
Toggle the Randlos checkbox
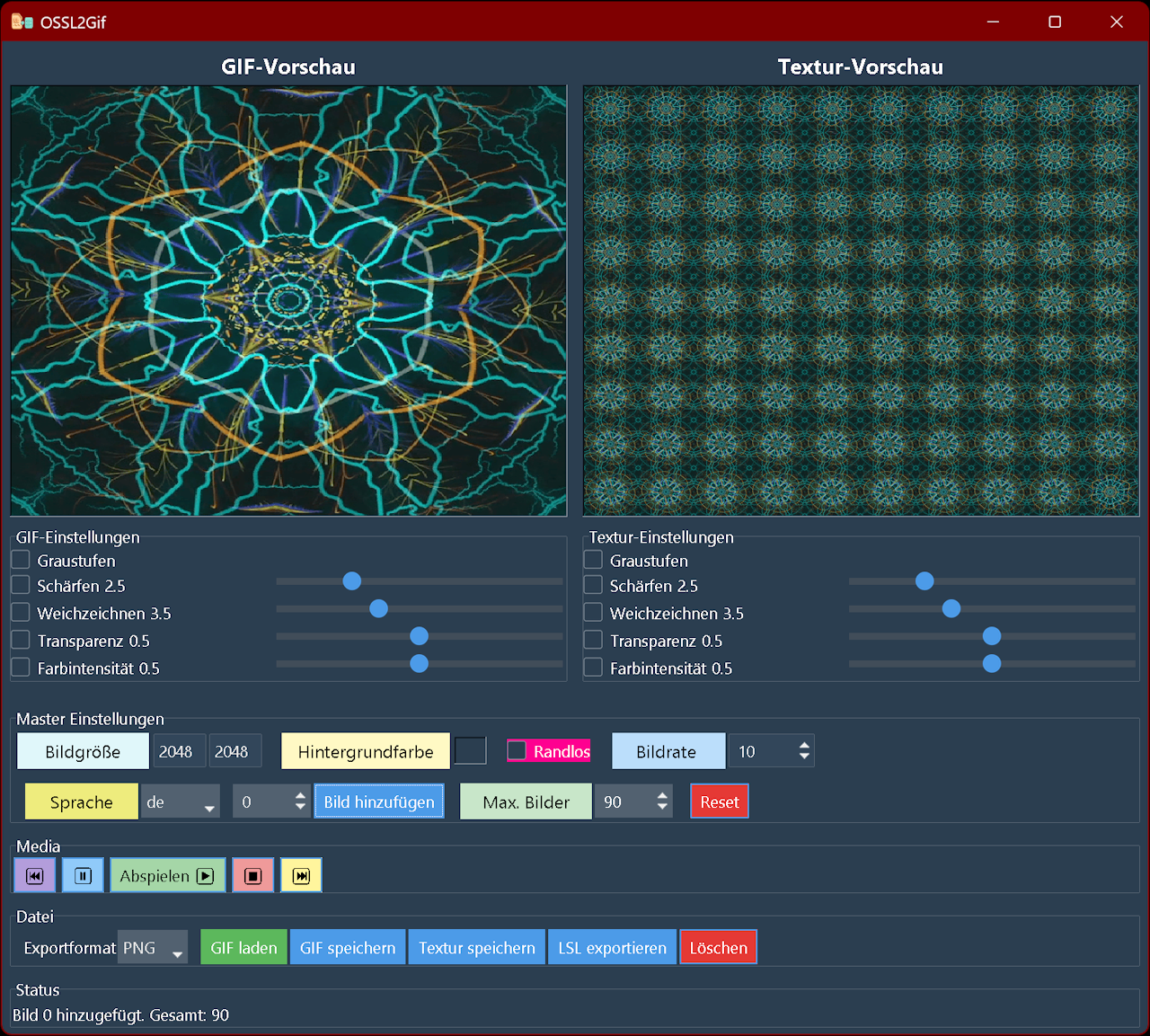tap(517, 750)
